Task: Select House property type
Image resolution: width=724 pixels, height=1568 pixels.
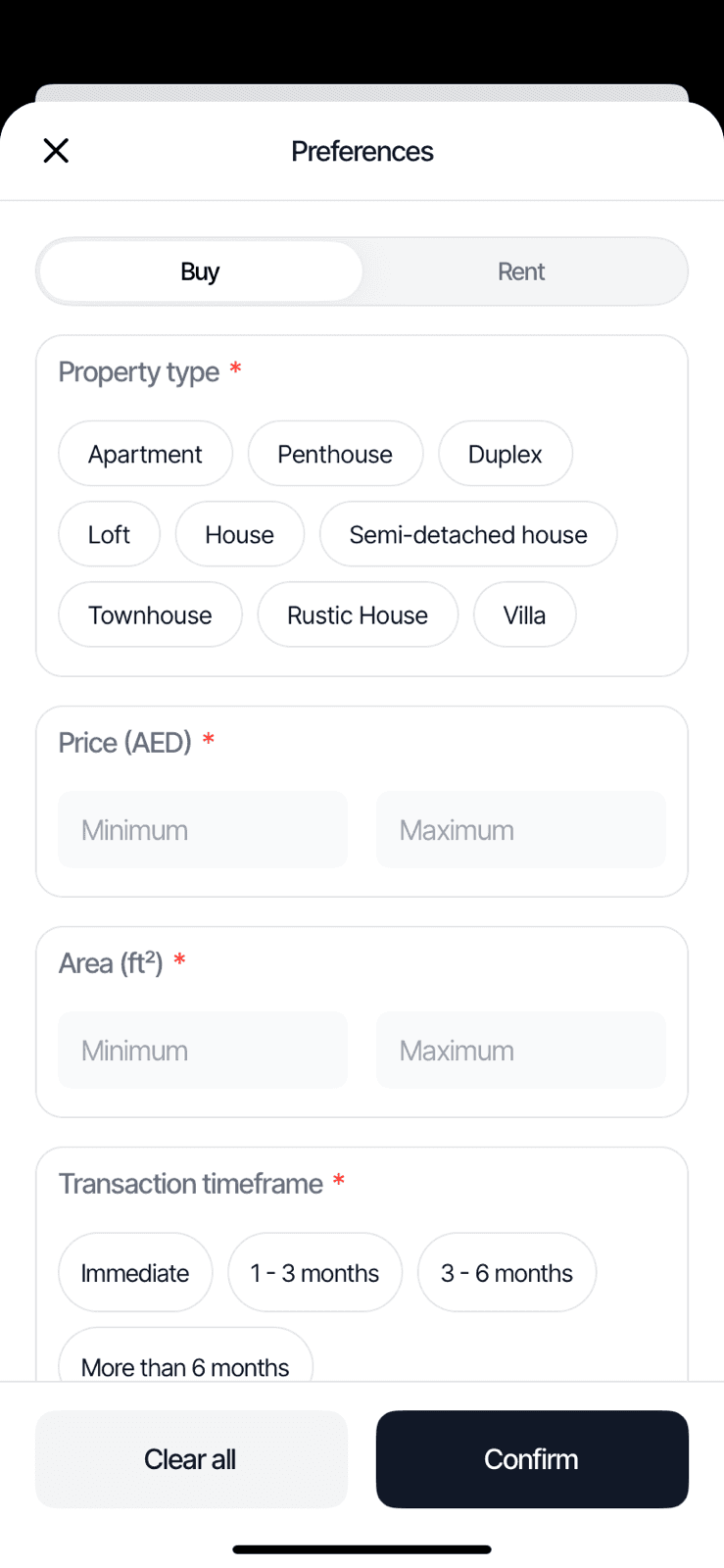Action: point(239,534)
